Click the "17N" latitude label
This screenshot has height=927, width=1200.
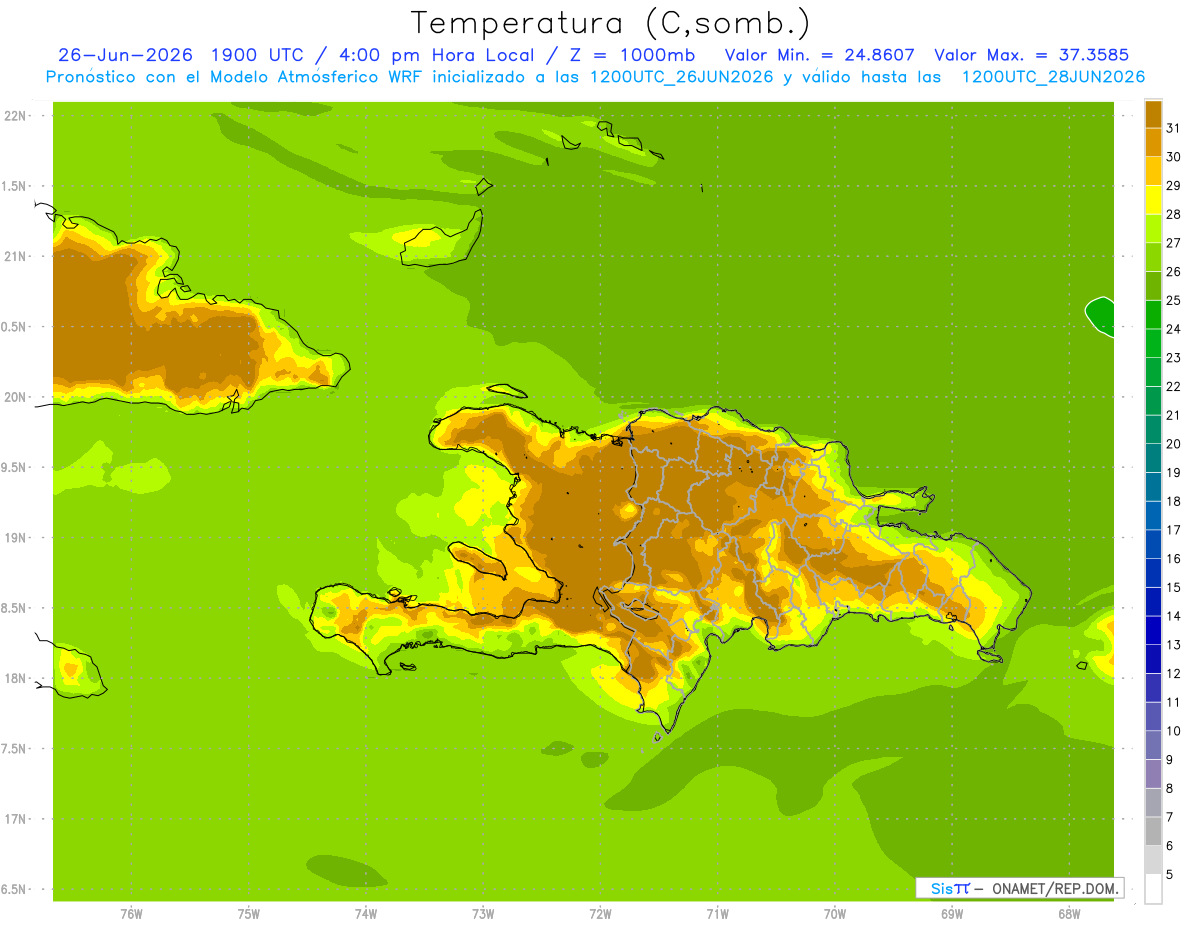[15, 819]
